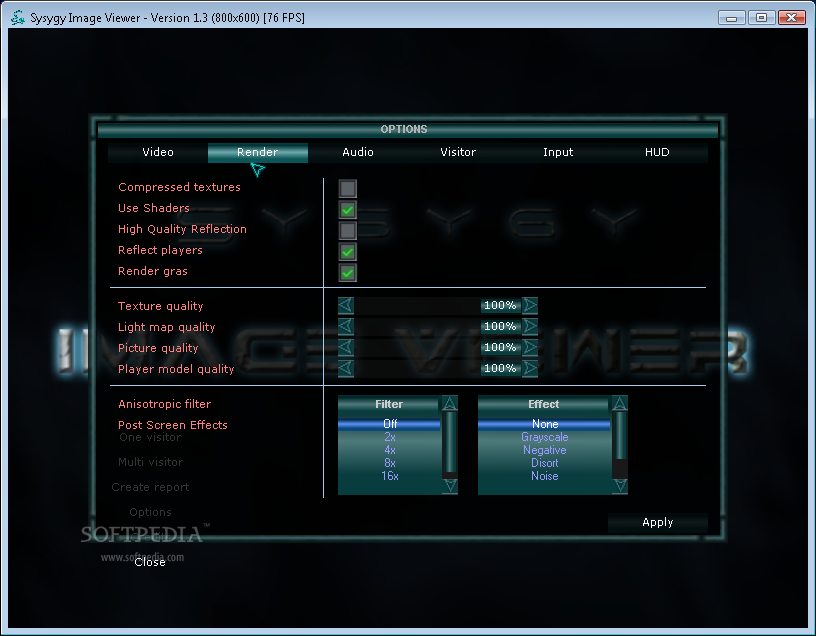
Task: Click the Effect list scrollbar thumb
Action: coord(620,435)
